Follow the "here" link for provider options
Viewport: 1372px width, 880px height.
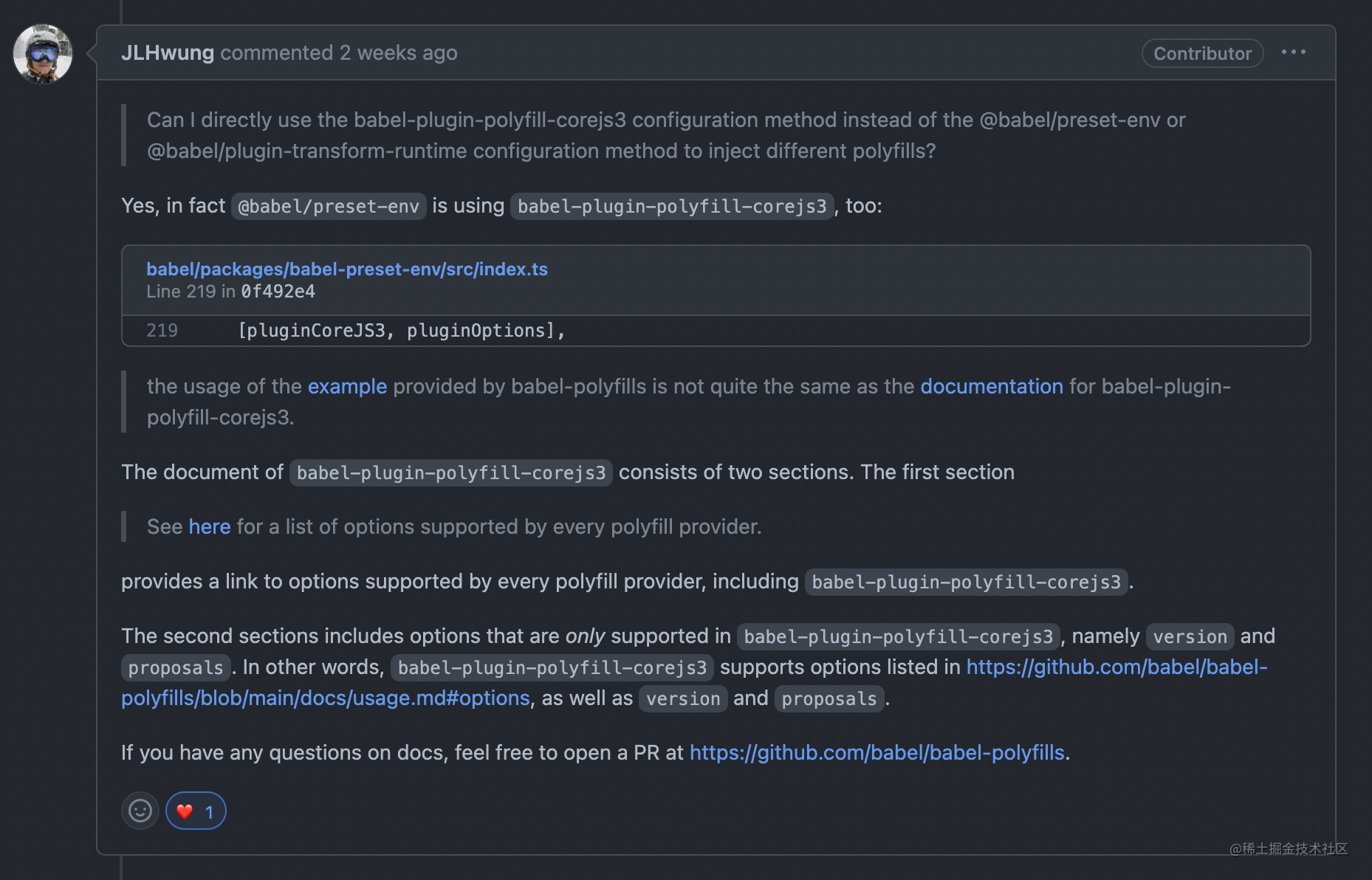click(210, 526)
